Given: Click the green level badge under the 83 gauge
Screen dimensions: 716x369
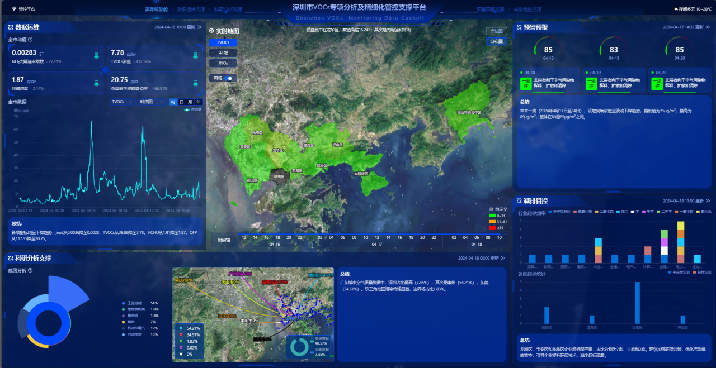Looking at the screenshot, I should (x=590, y=84).
